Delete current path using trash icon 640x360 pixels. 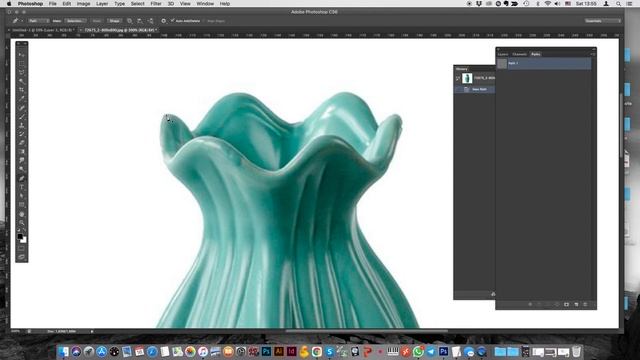pyautogui.click(x=585, y=304)
